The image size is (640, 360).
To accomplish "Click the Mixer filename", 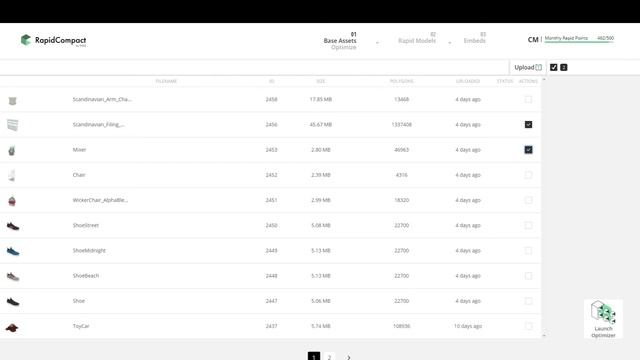I will click(x=79, y=150).
